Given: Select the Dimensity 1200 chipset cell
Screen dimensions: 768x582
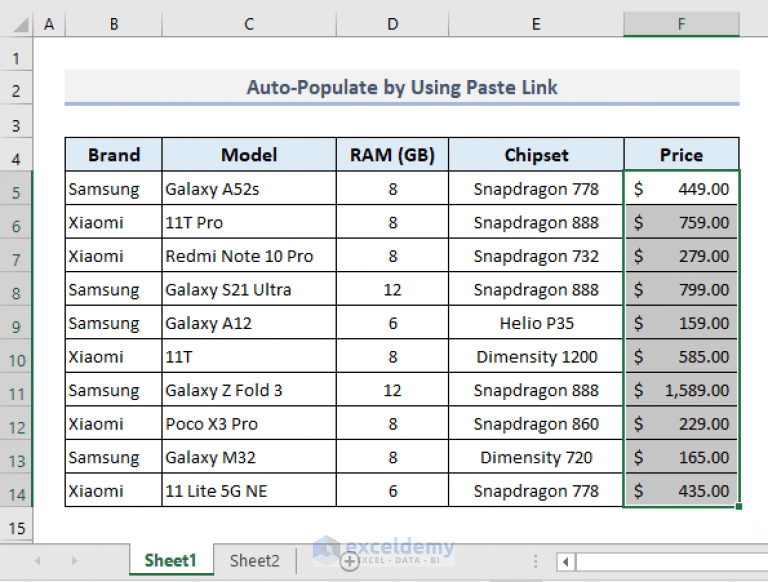Looking at the screenshot, I should tap(536, 357).
